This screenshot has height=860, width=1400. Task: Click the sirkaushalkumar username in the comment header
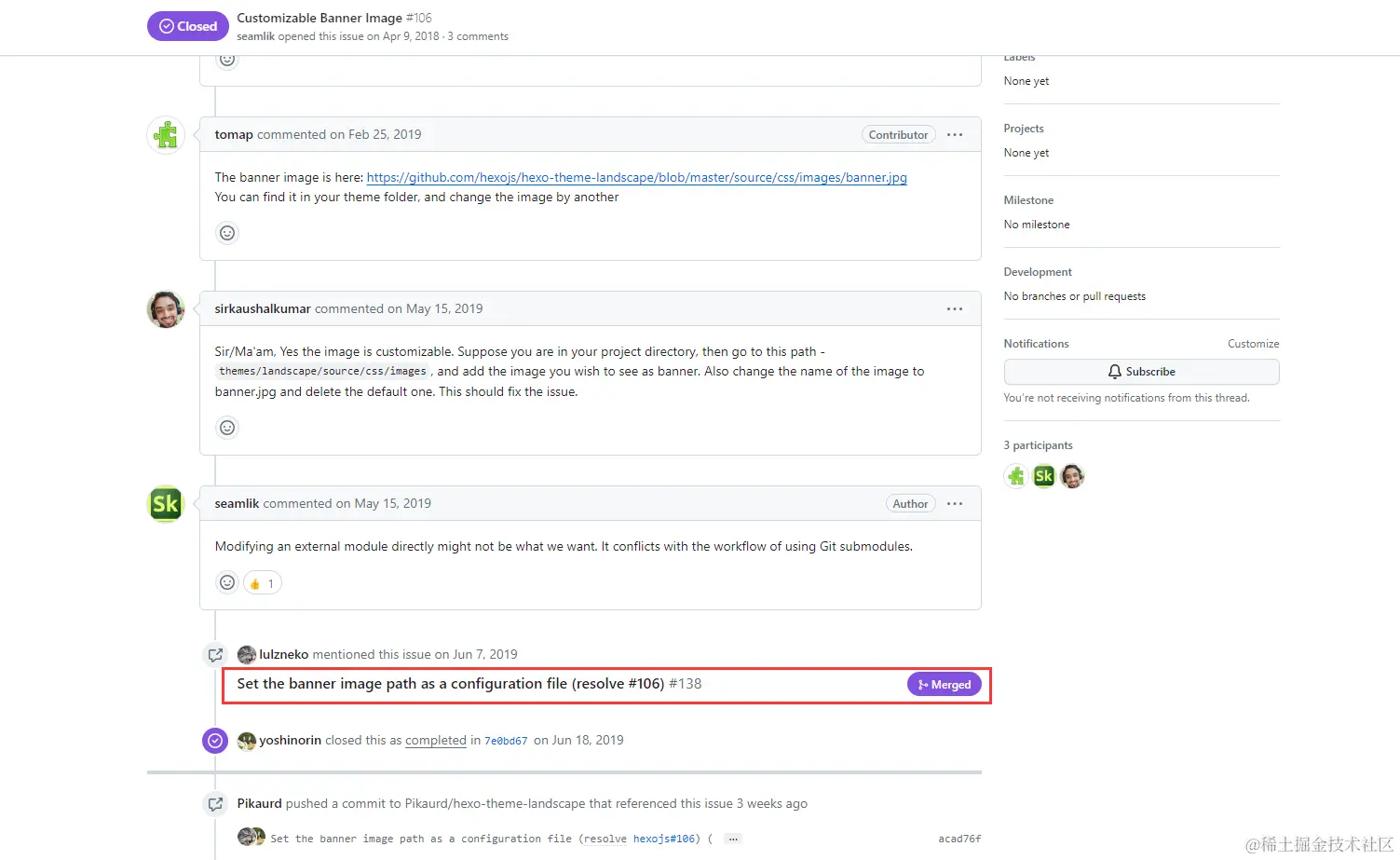tap(263, 309)
